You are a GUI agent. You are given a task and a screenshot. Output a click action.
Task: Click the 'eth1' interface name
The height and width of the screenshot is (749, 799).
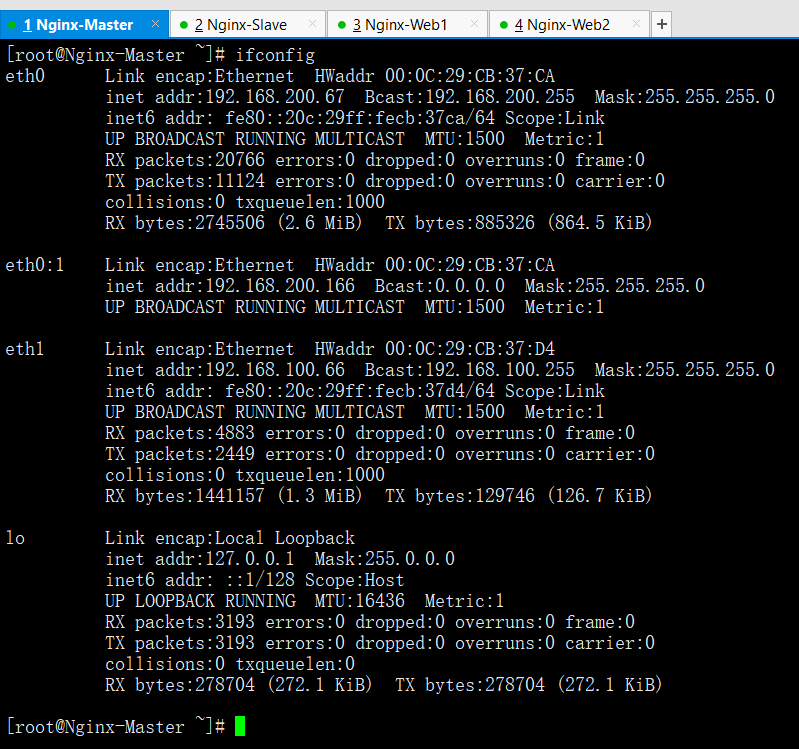[24, 349]
